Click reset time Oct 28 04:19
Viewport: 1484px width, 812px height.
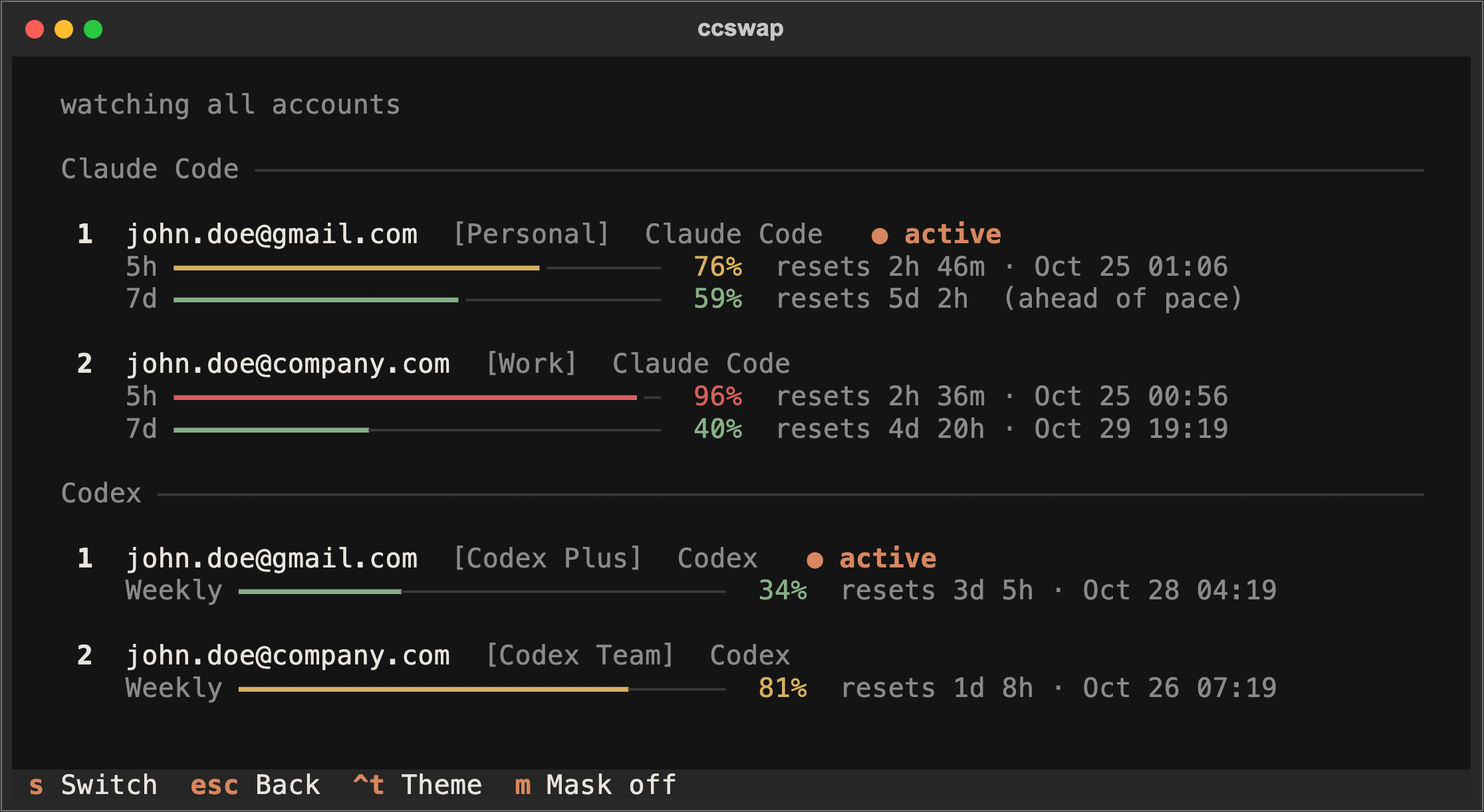point(1179,591)
